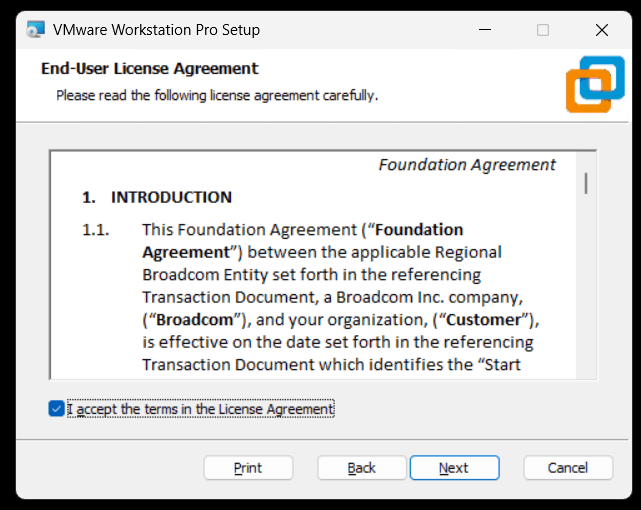641x510 pixels.
Task: Click the license text scrollbar thumb
Action: click(586, 183)
